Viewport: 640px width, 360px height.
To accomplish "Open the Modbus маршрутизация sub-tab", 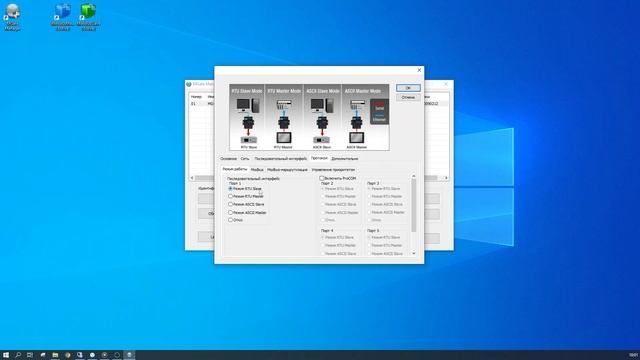I will (x=287, y=169).
